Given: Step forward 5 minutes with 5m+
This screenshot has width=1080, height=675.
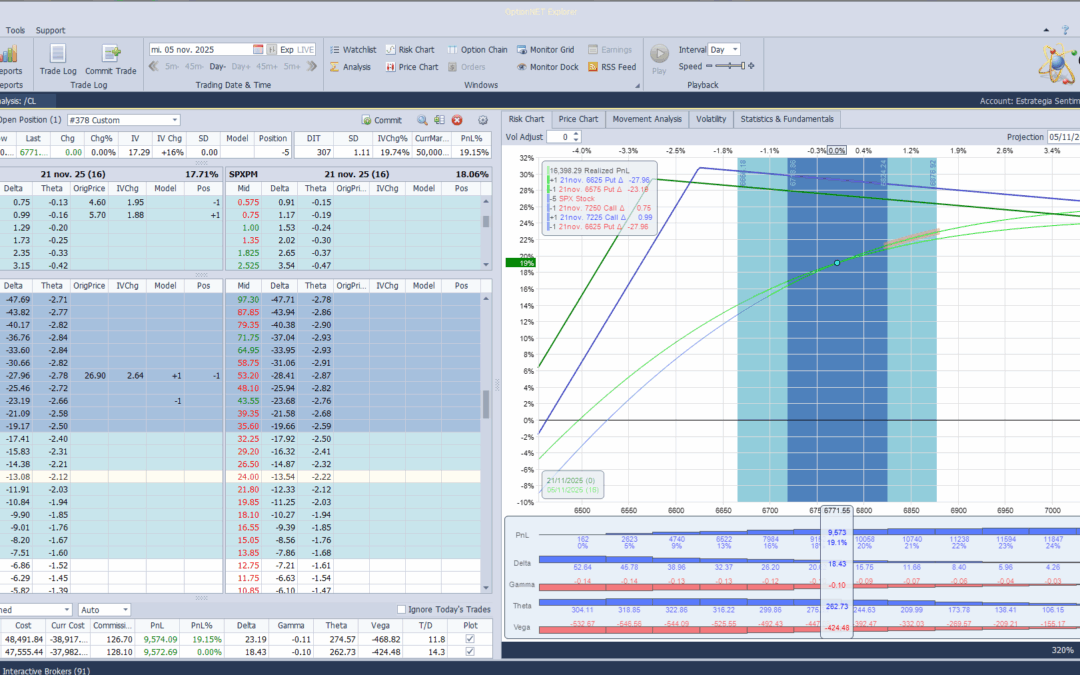Looking at the screenshot, I should point(292,67).
